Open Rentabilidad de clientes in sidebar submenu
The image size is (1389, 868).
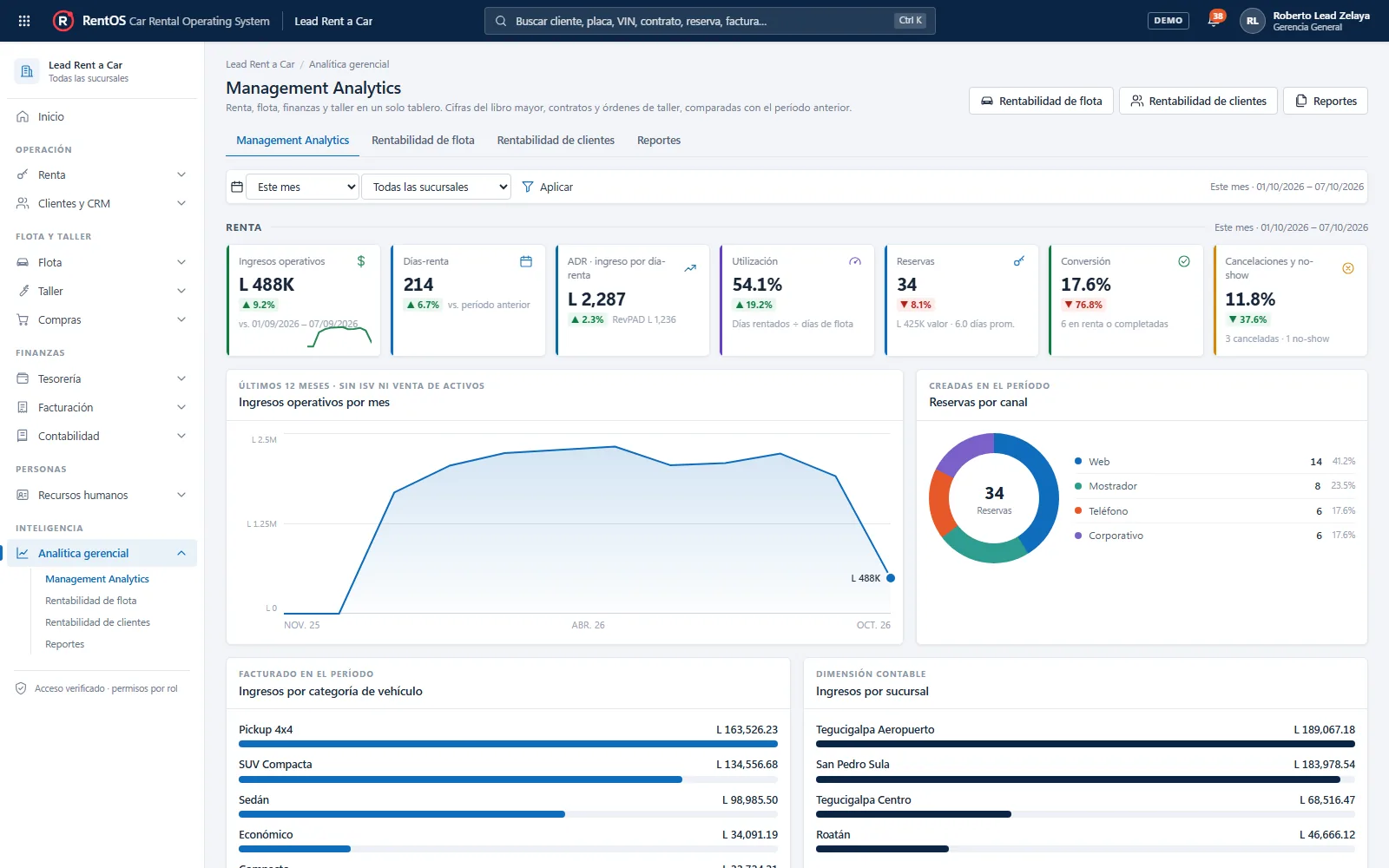pos(97,622)
